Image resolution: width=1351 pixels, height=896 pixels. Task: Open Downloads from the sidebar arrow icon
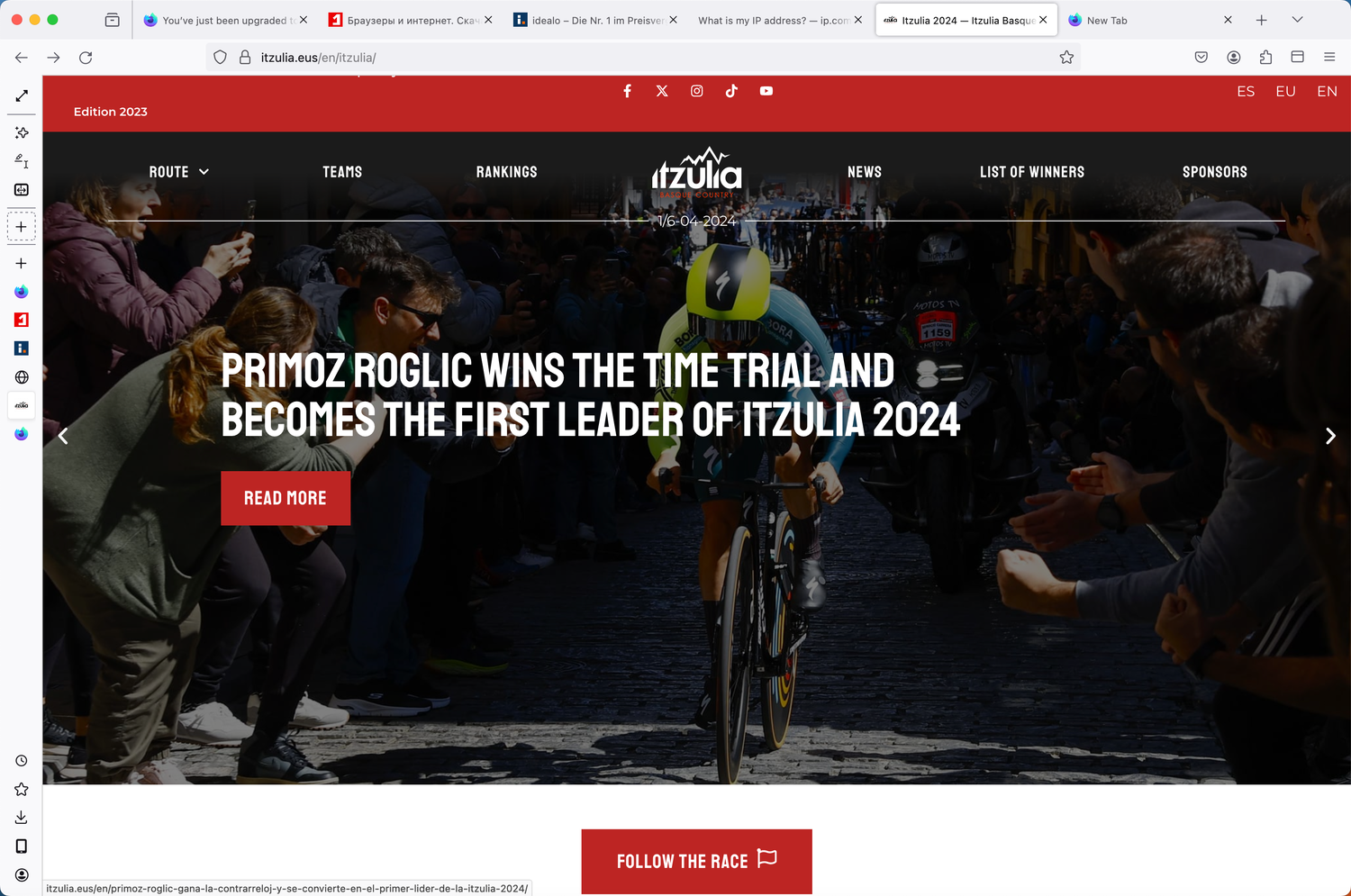[x=22, y=818]
